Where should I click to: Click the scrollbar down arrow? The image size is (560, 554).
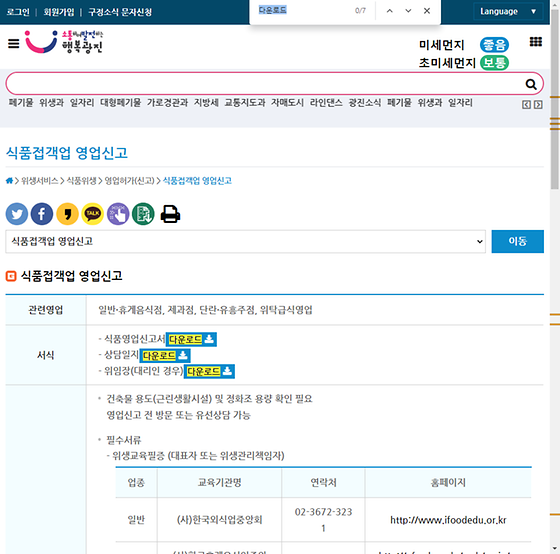(x=555, y=548)
